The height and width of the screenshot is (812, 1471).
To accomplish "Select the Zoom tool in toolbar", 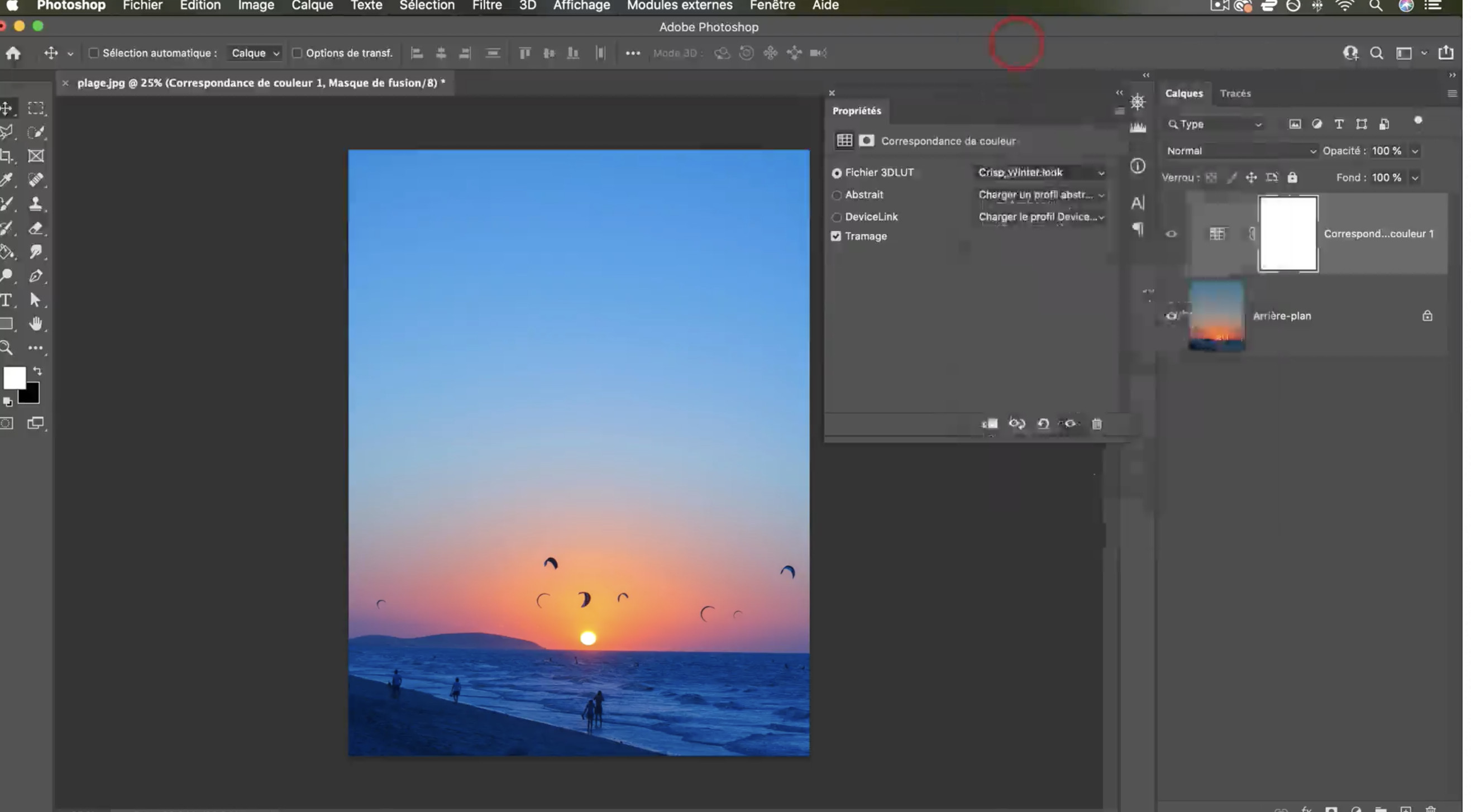I will tap(7, 348).
